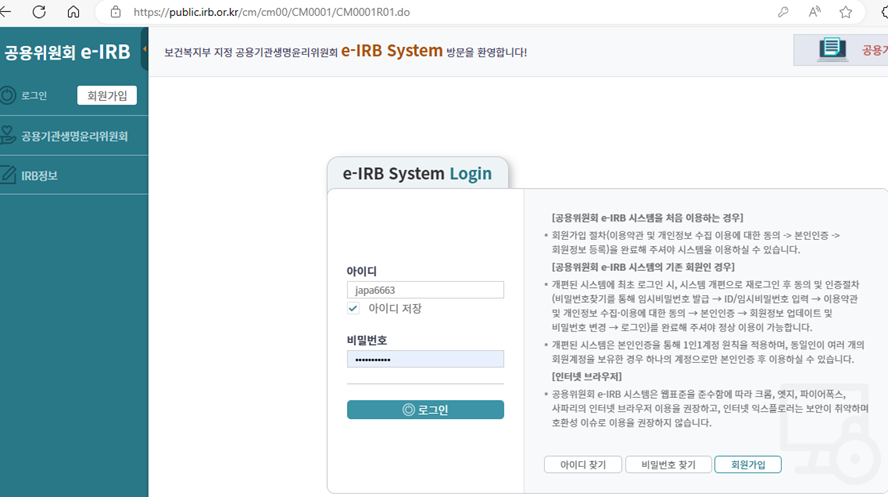Refresh the page with reload icon

(39, 12)
